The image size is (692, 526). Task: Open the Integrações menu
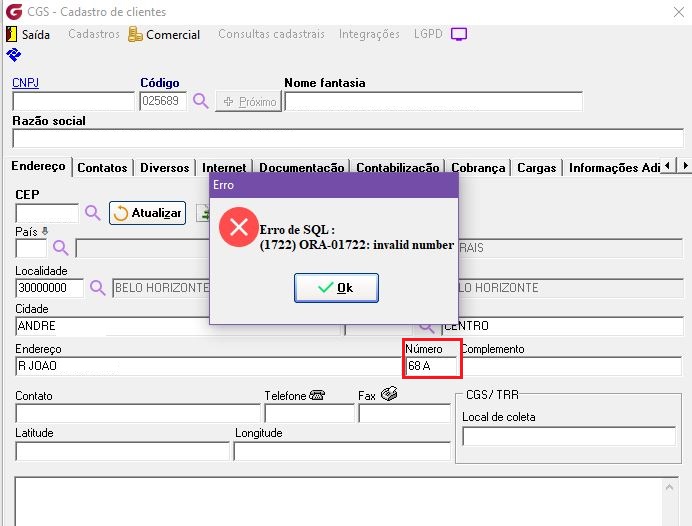click(x=369, y=34)
